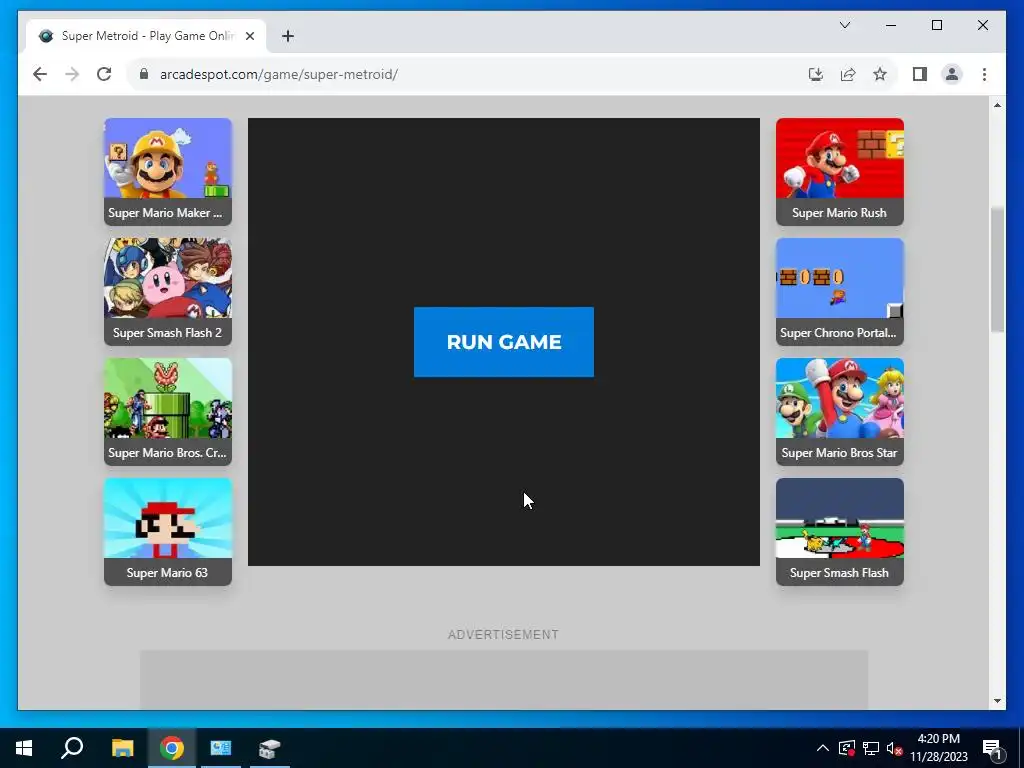The height and width of the screenshot is (768, 1024).
Task: Open File Explorer from the taskbar
Action: [122, 748]
